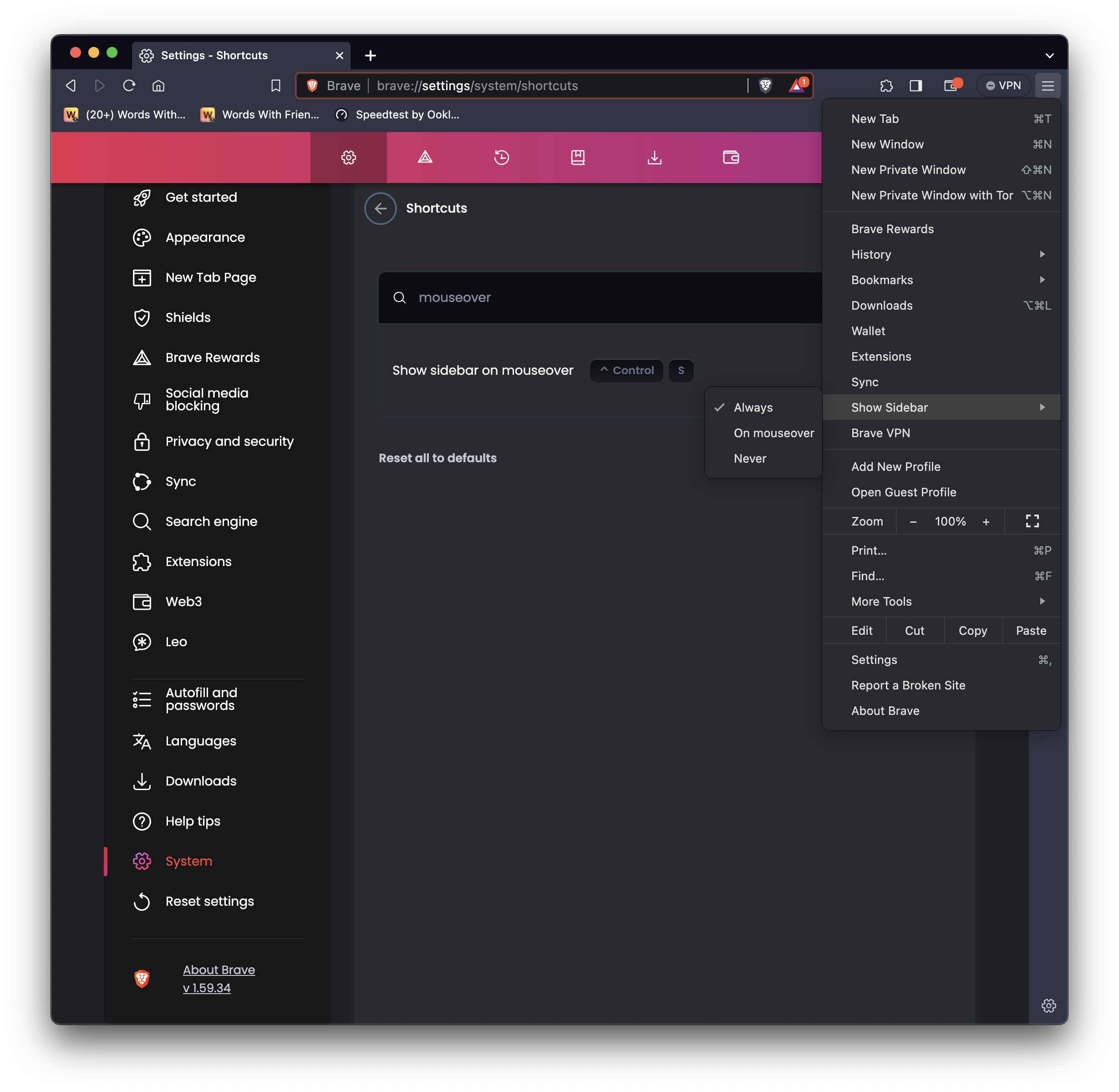Click the hamburger main menu button
Screen dimensions: 1119x1092
1048,86
